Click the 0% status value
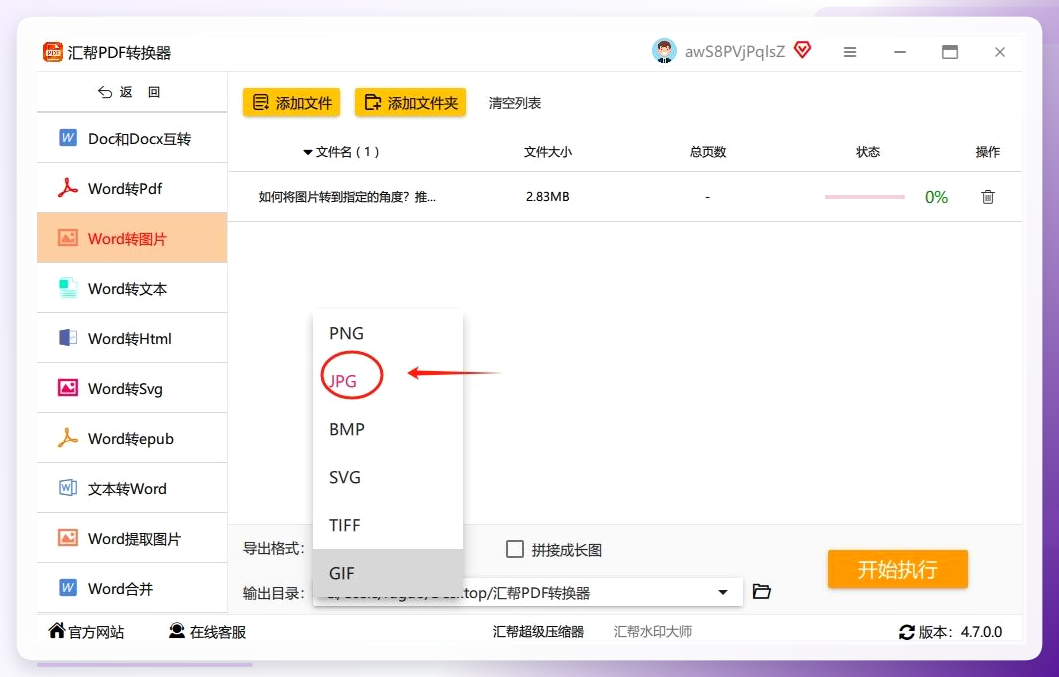This screenshot has width=1059, height=677. (936, 197)
